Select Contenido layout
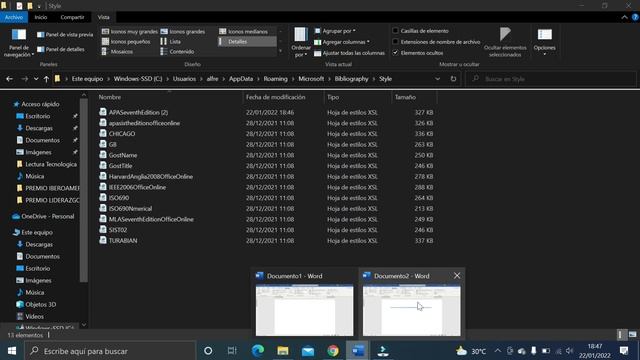This screenshot has height=360, width=640. click(x=178, y=52)
